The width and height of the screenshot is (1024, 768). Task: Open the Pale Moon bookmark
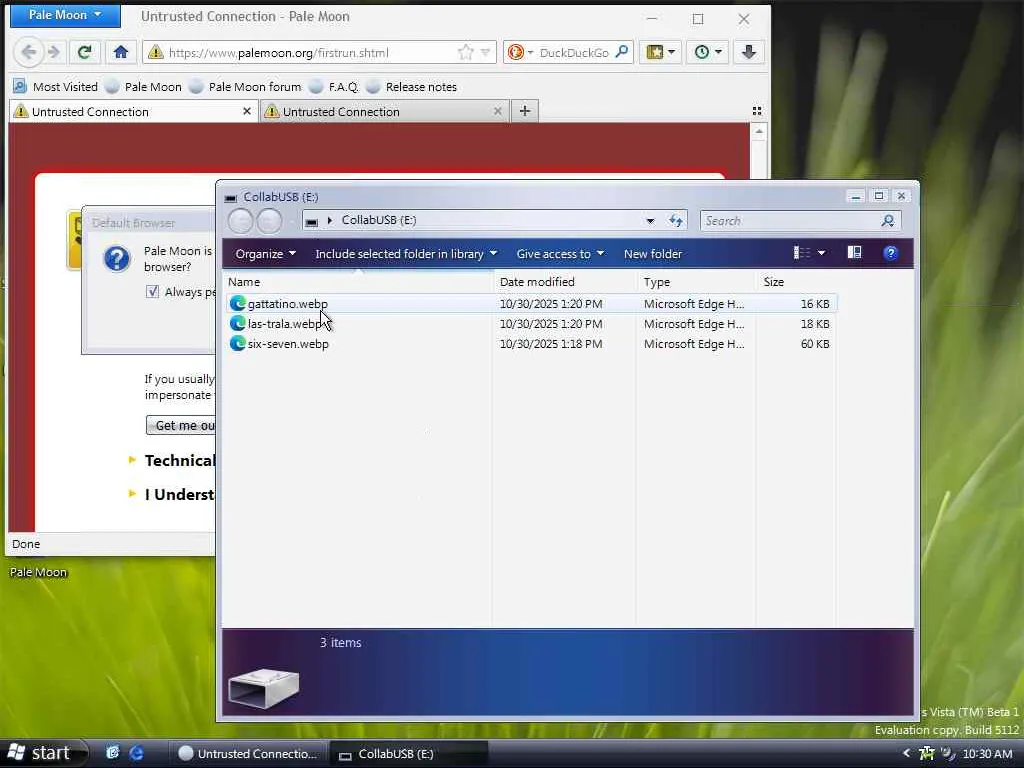[x=143, y=86]
